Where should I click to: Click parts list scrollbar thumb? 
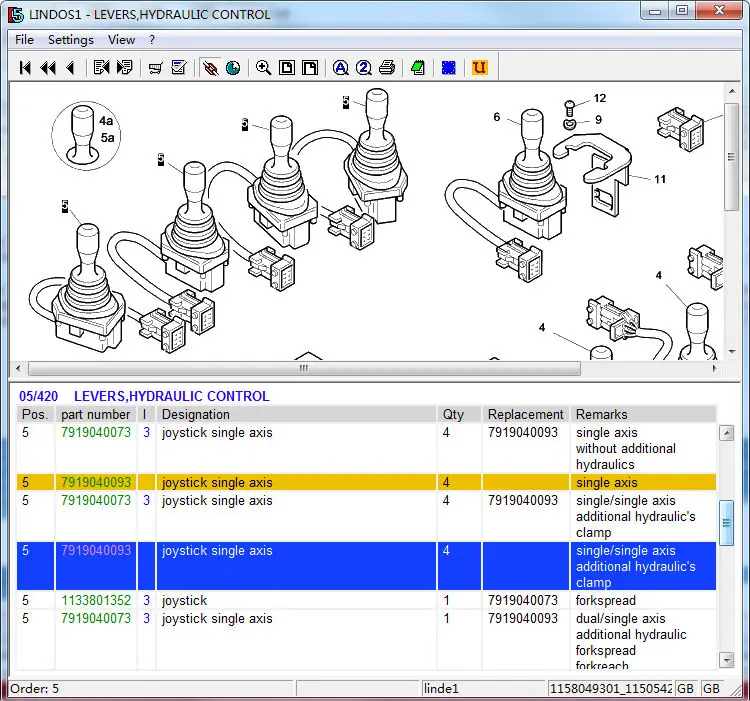727,523
